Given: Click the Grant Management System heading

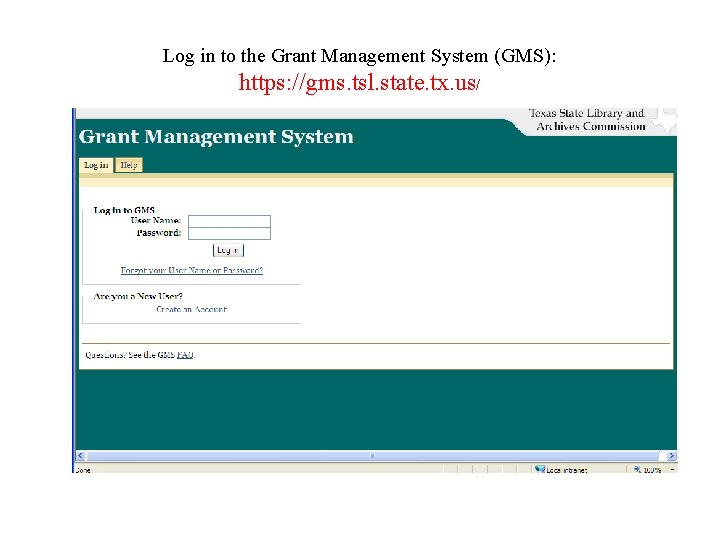Looking at the screenshot, I should (216, 136).
